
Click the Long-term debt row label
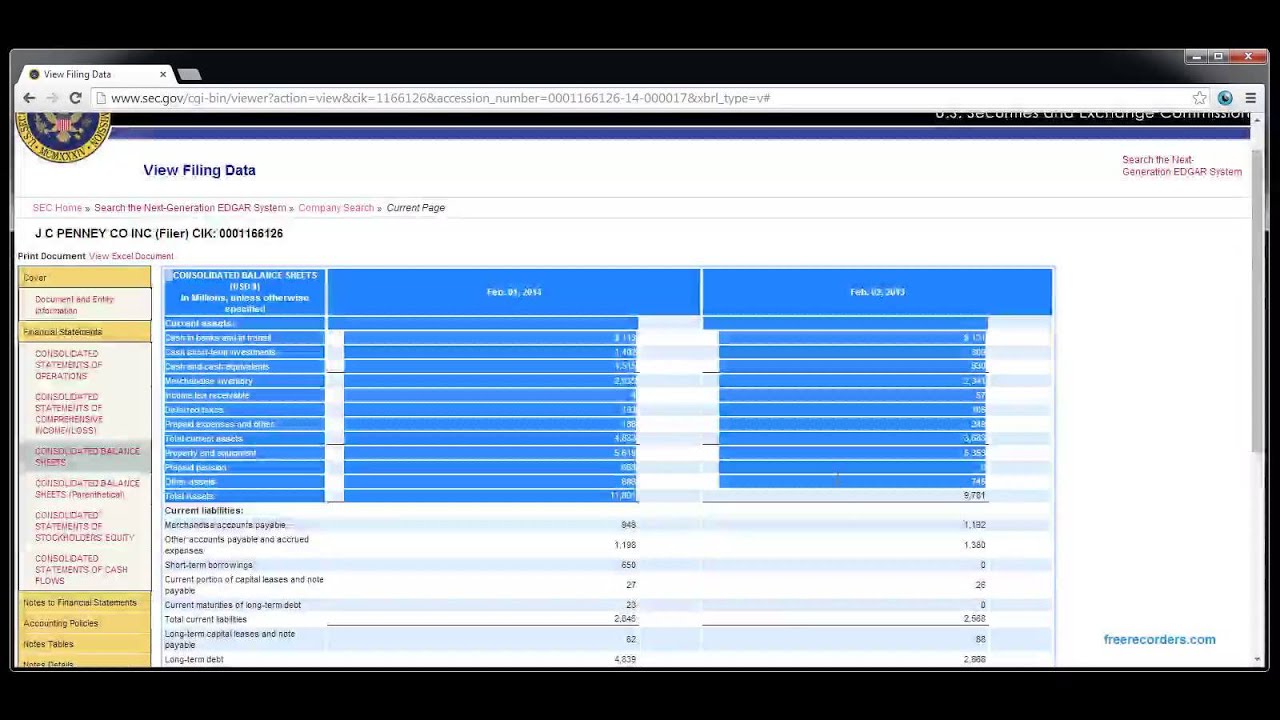[194, 660]
